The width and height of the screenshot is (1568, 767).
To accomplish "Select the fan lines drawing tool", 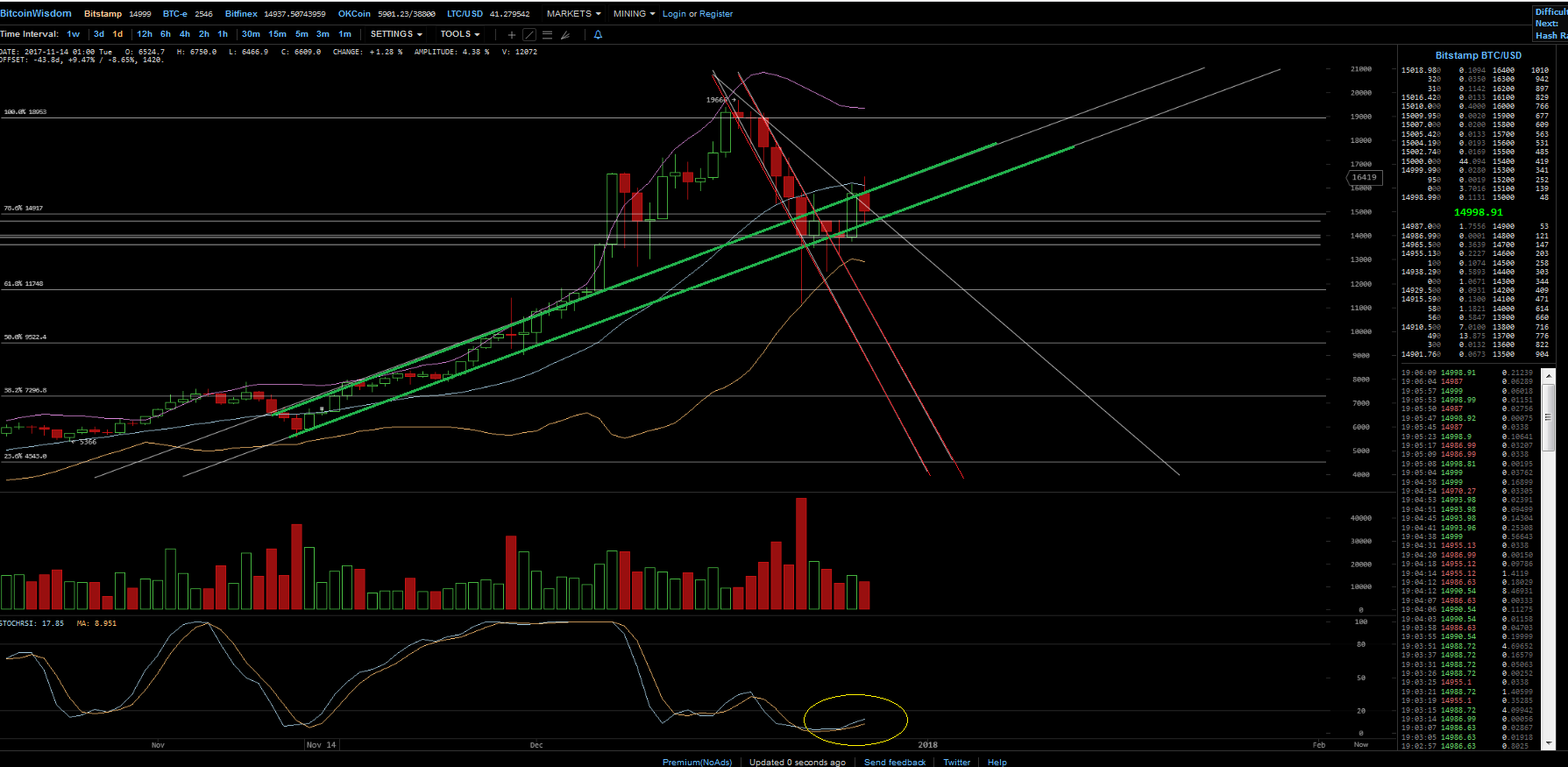I will pyautogui.click(x=565, y=35).
